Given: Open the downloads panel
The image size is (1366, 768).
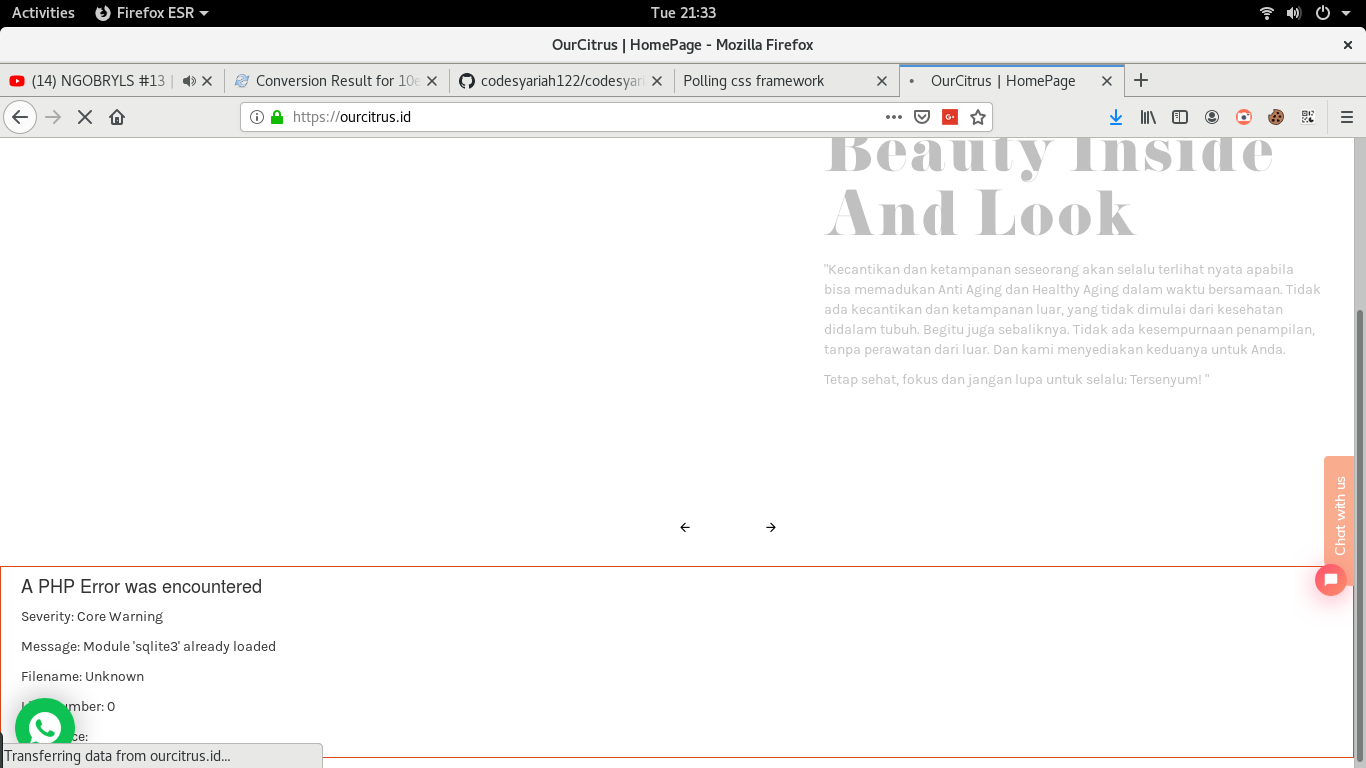Looking at the screenshot, I should point(1116,117).
